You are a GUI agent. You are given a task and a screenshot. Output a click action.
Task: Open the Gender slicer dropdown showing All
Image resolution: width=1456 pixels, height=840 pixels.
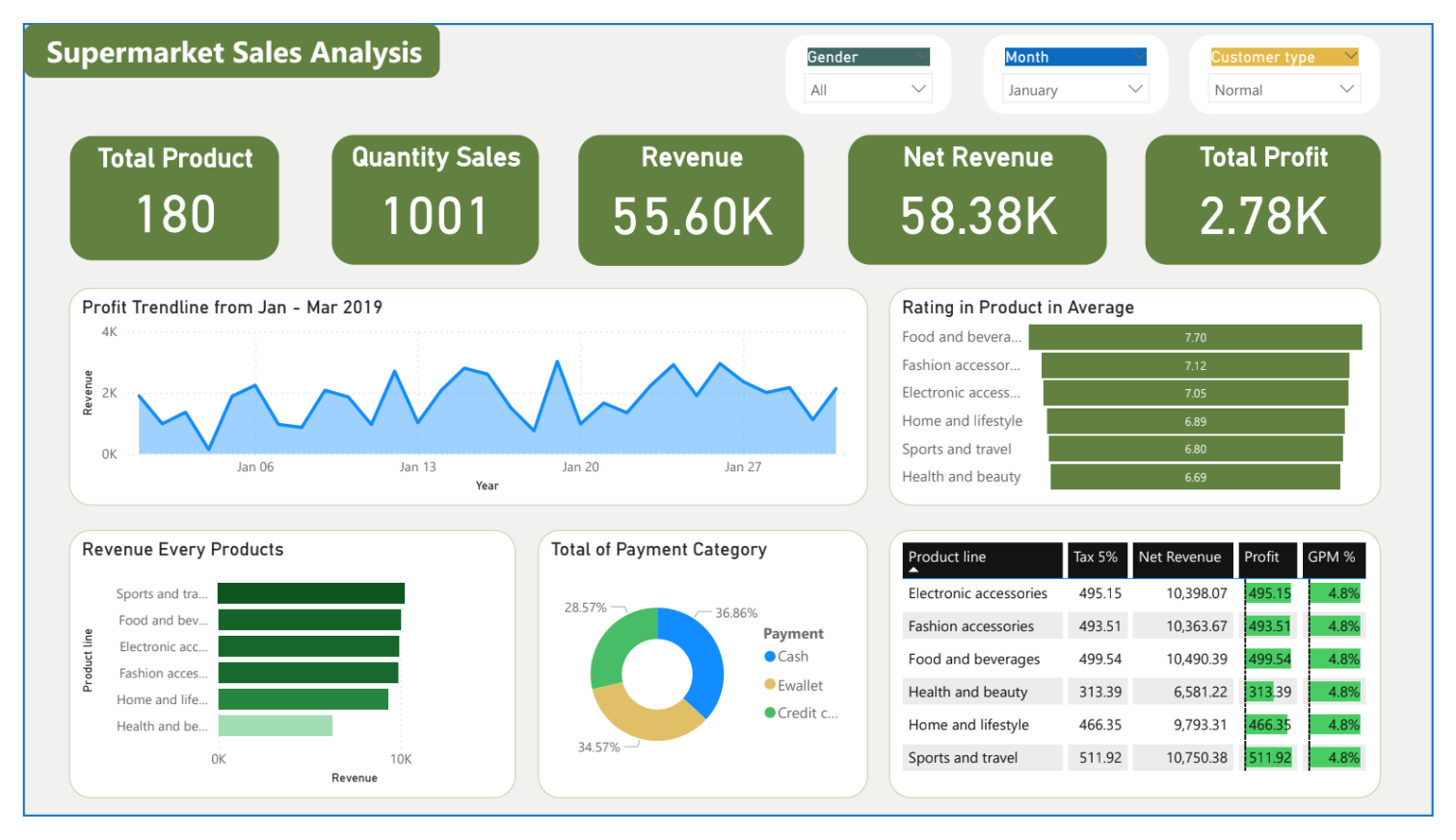coord(867,90)
